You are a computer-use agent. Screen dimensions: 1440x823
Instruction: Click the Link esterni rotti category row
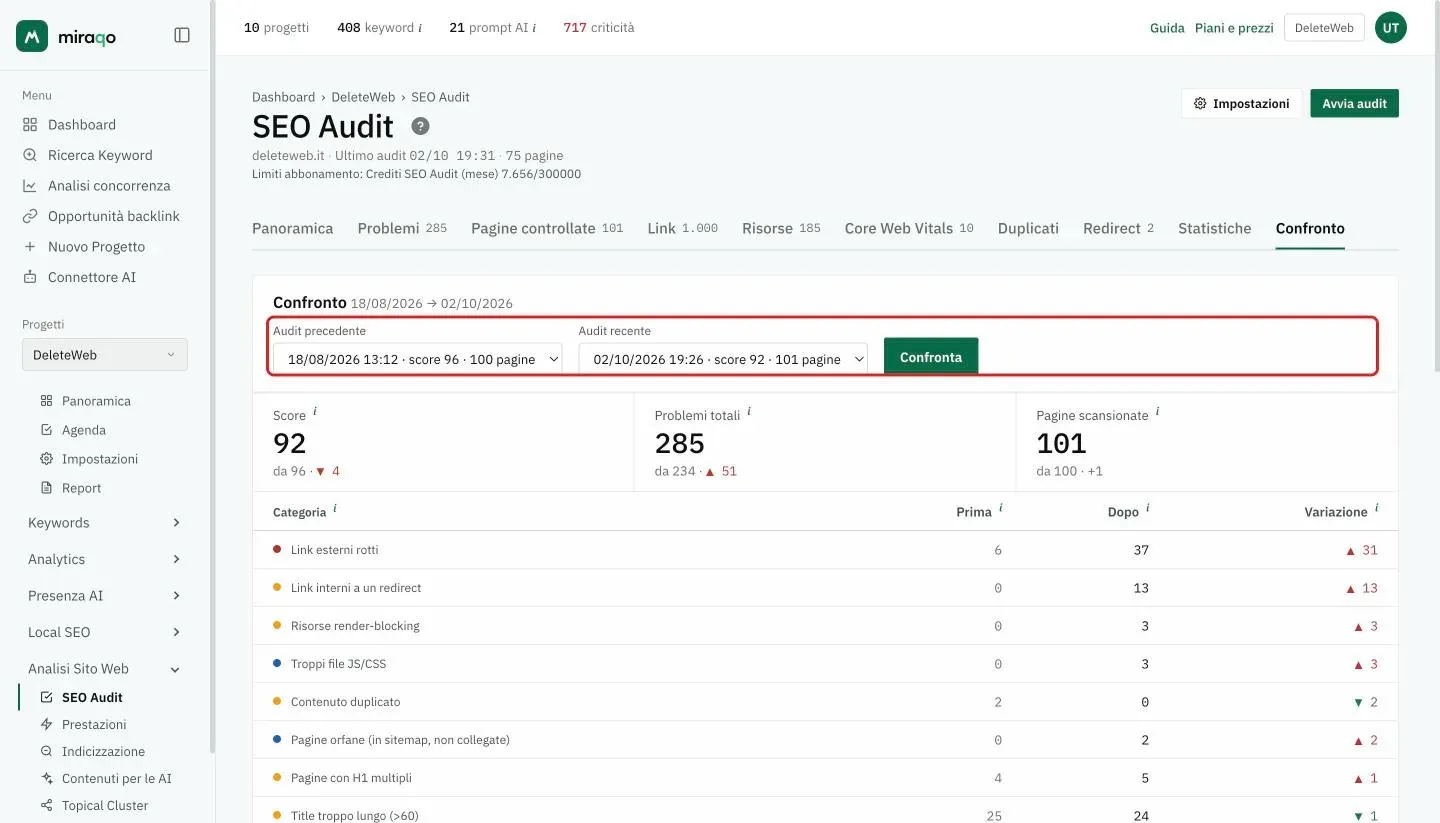click(825, 550)
